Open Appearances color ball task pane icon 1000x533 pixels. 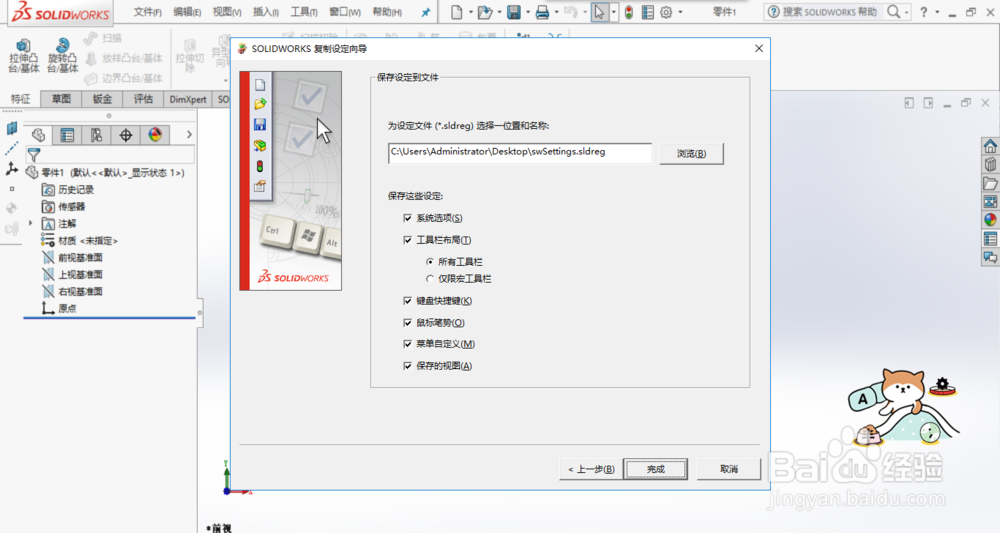(x=990, y=220)
